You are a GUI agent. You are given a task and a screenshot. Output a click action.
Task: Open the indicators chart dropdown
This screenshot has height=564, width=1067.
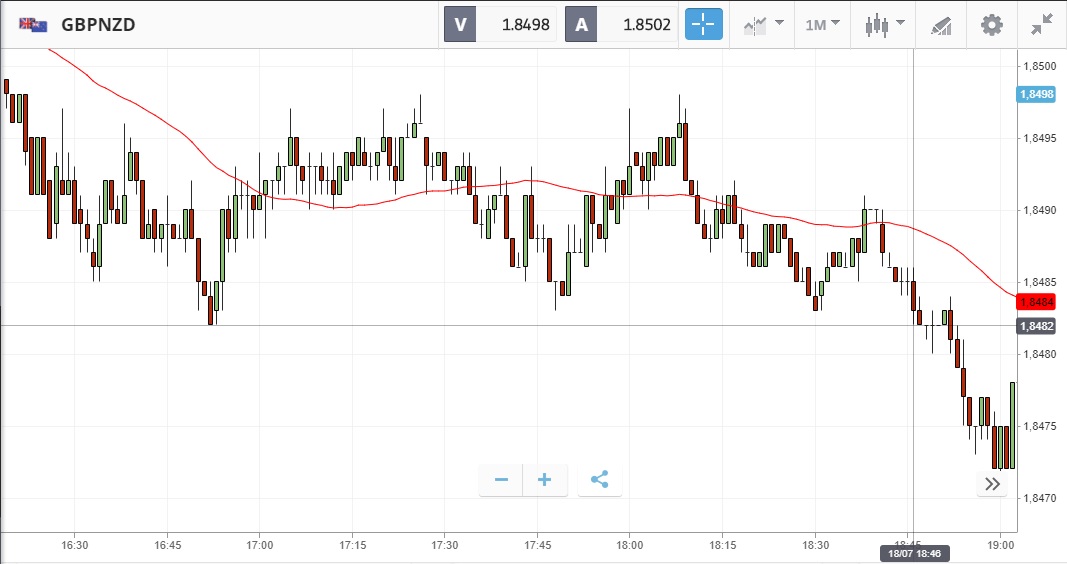point(763,25)
